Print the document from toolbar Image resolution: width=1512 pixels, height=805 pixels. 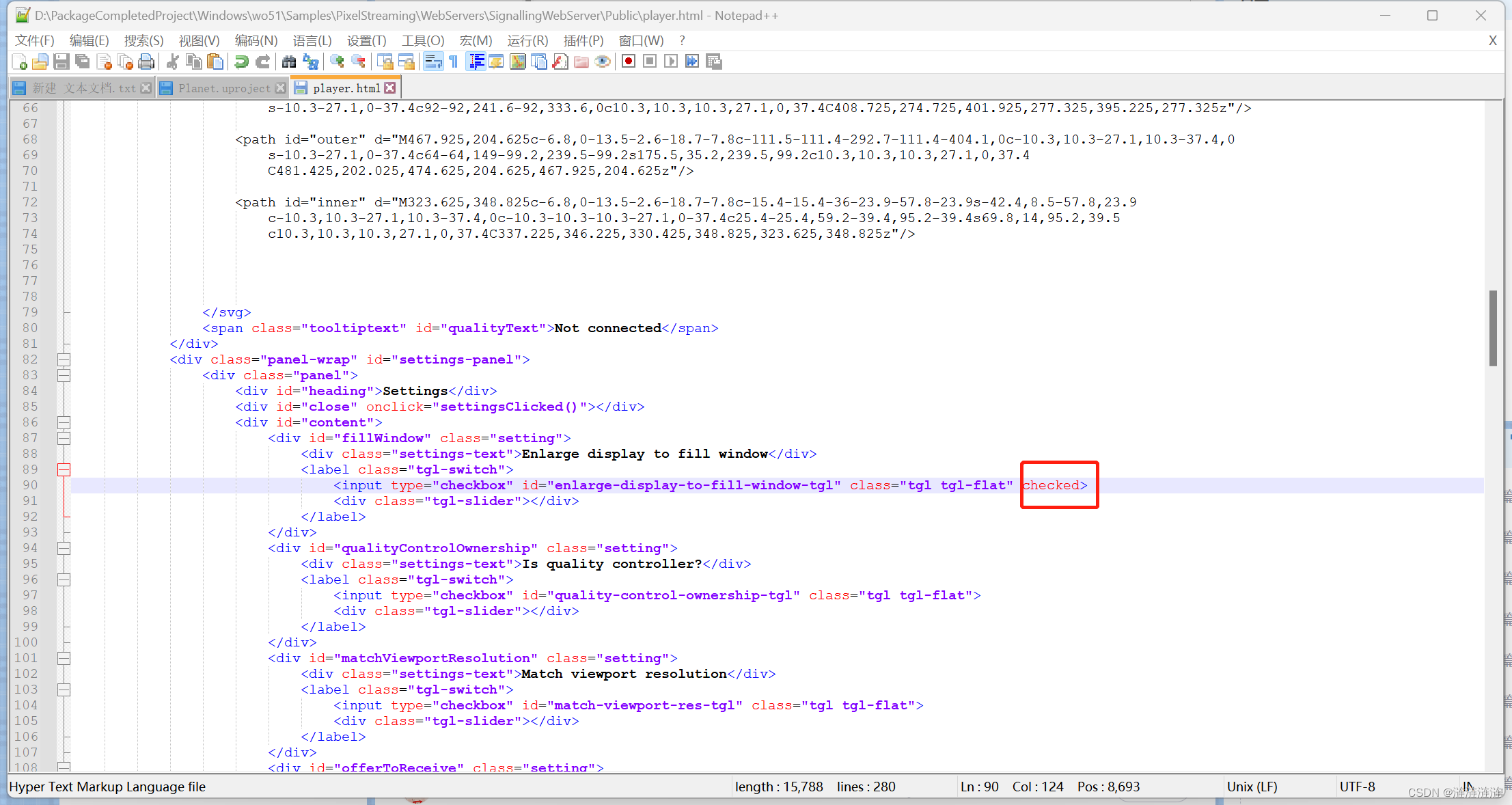click(x=146, y=62)
